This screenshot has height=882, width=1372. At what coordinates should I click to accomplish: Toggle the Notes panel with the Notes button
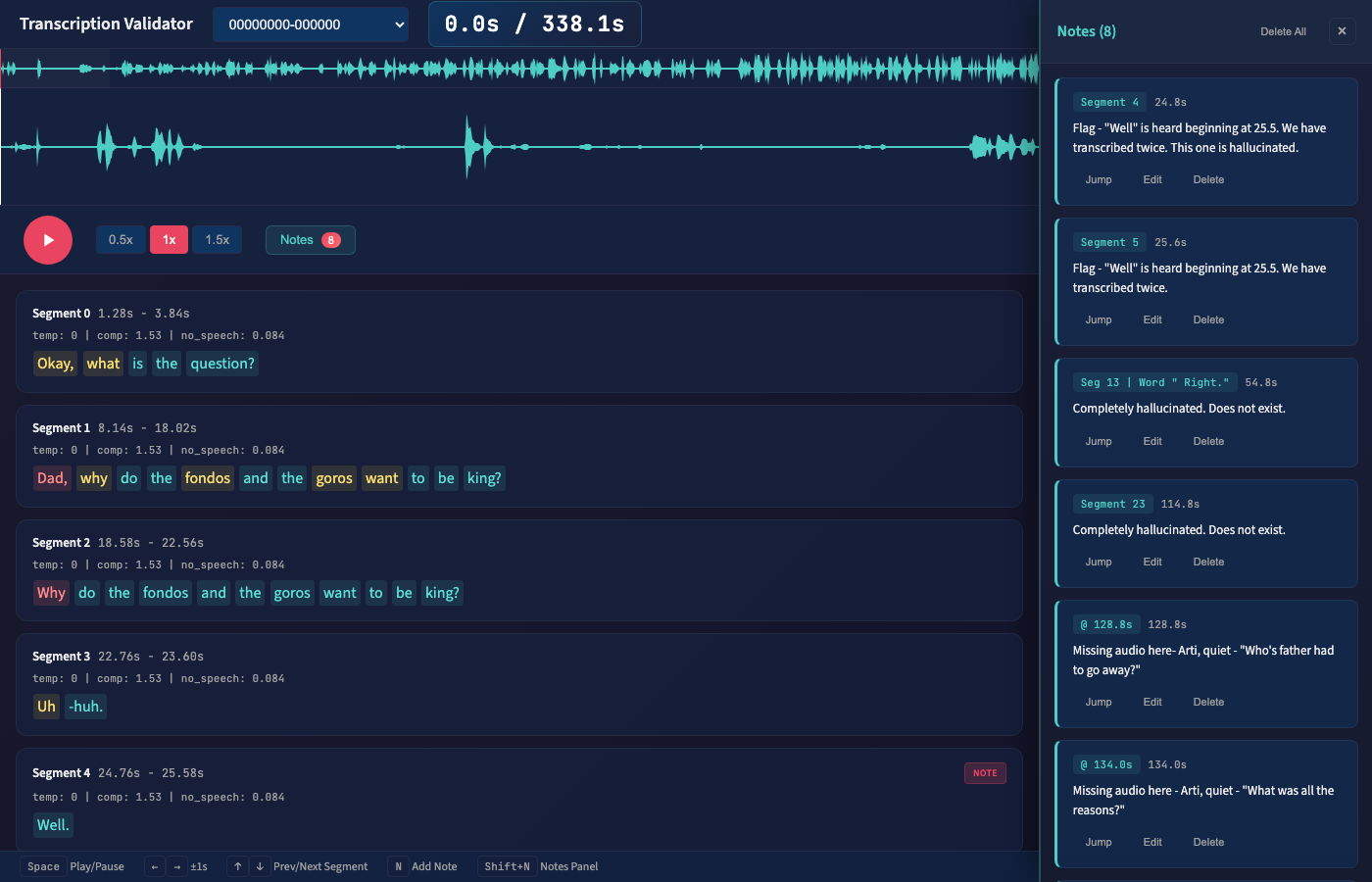pos(310,239)
